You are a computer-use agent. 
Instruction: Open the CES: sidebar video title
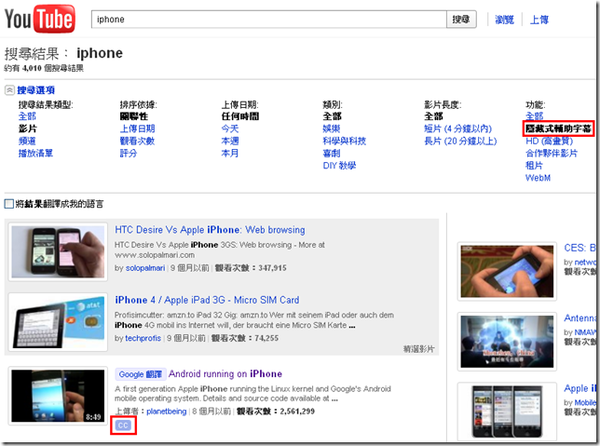(580, 248)
